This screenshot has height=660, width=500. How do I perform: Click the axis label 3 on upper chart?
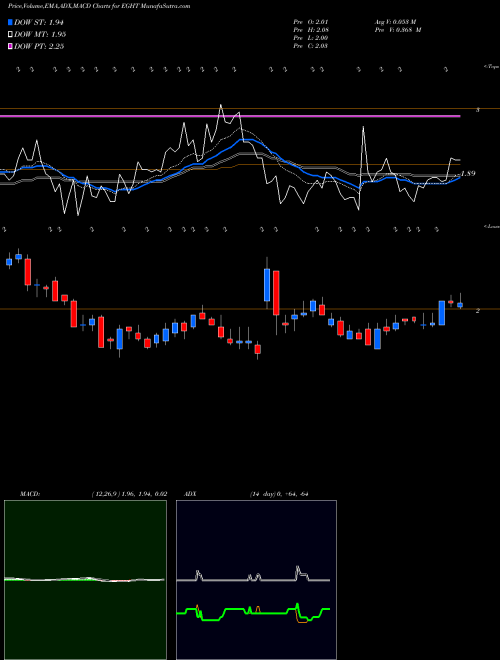[x=478, y=110]
